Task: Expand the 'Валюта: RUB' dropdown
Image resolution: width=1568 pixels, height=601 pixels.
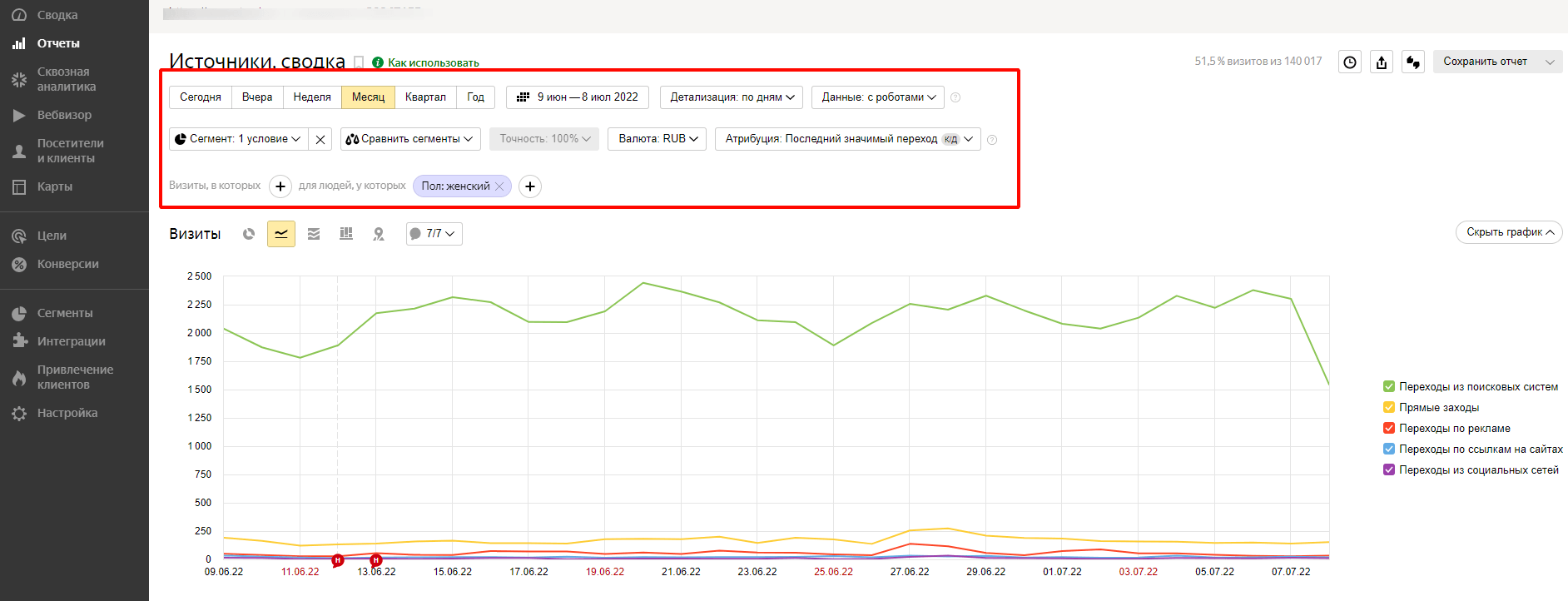Action: pos(657,139)
